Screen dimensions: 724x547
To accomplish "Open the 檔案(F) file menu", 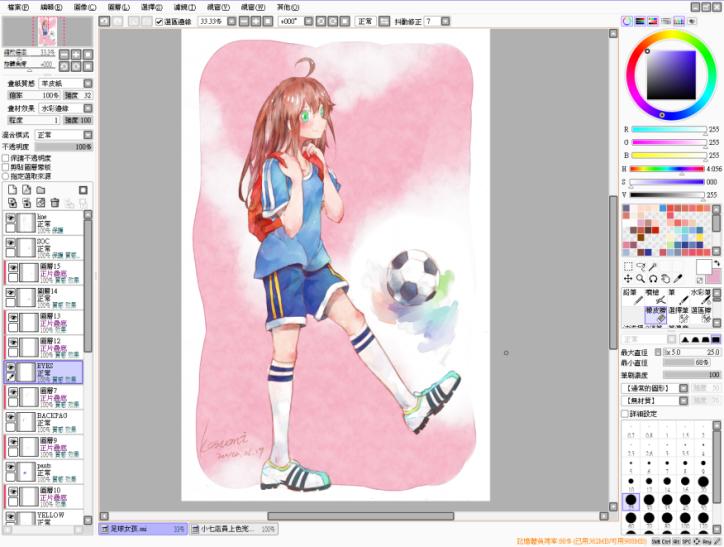I will coord(18,7).
